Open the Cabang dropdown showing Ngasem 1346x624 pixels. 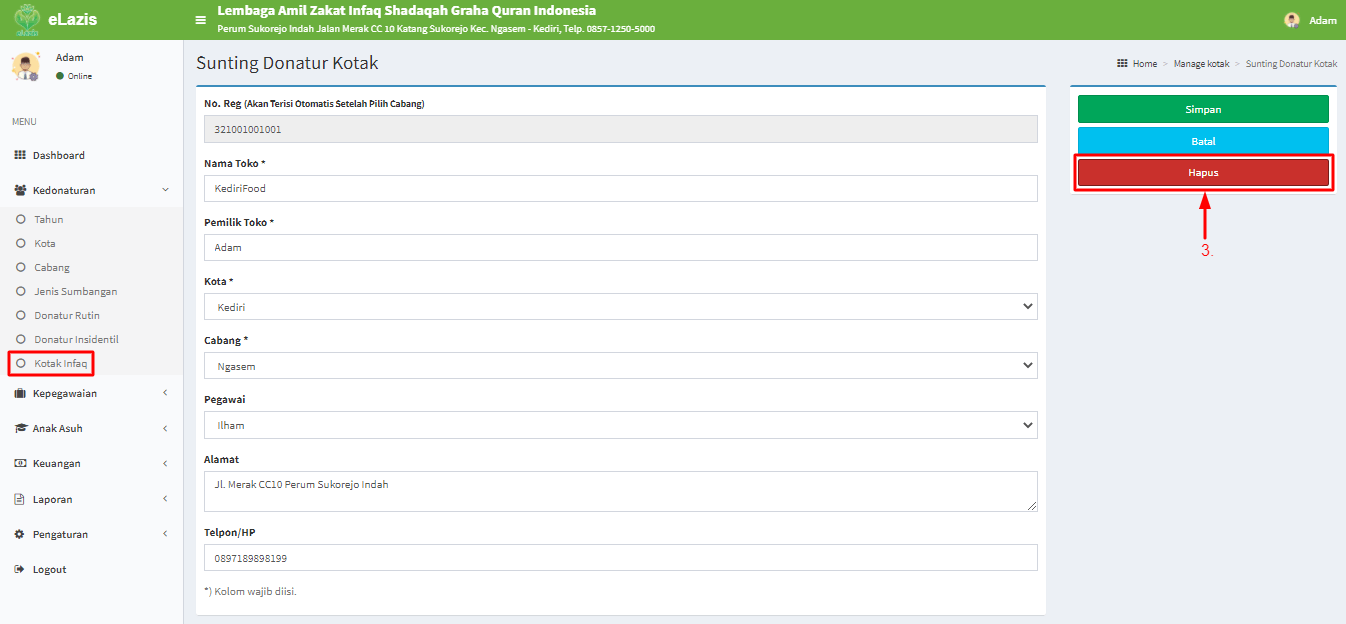point(621,366)
